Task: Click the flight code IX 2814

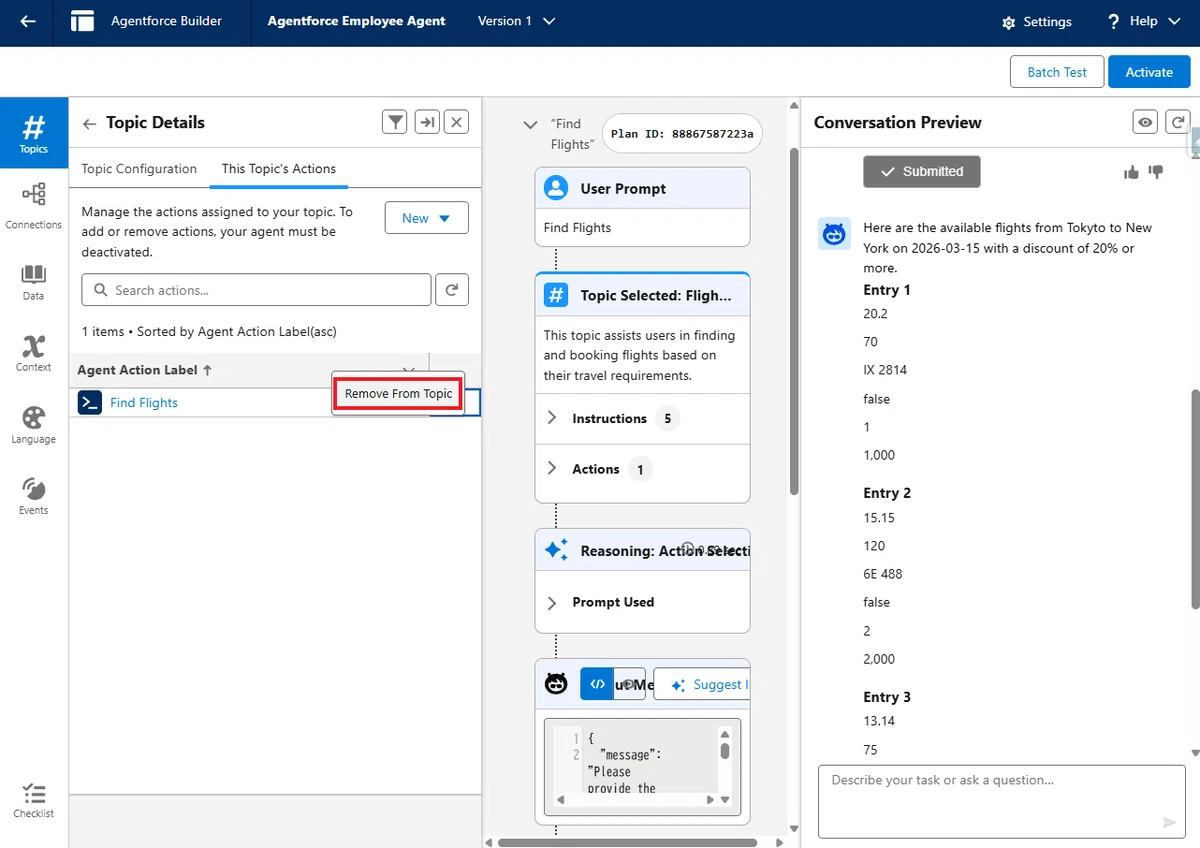Action: (x=885, y=370)
